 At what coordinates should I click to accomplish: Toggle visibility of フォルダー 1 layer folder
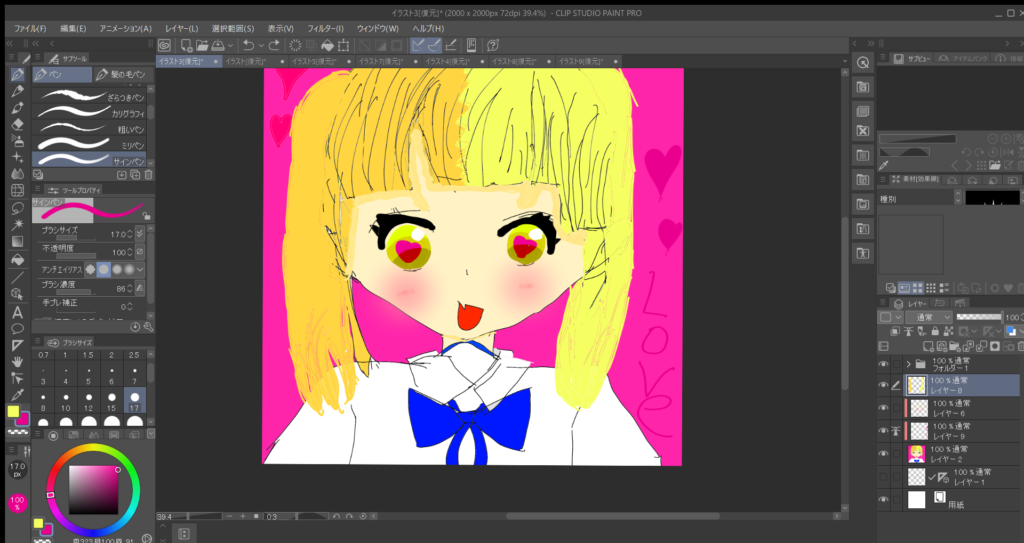[884, 364]
